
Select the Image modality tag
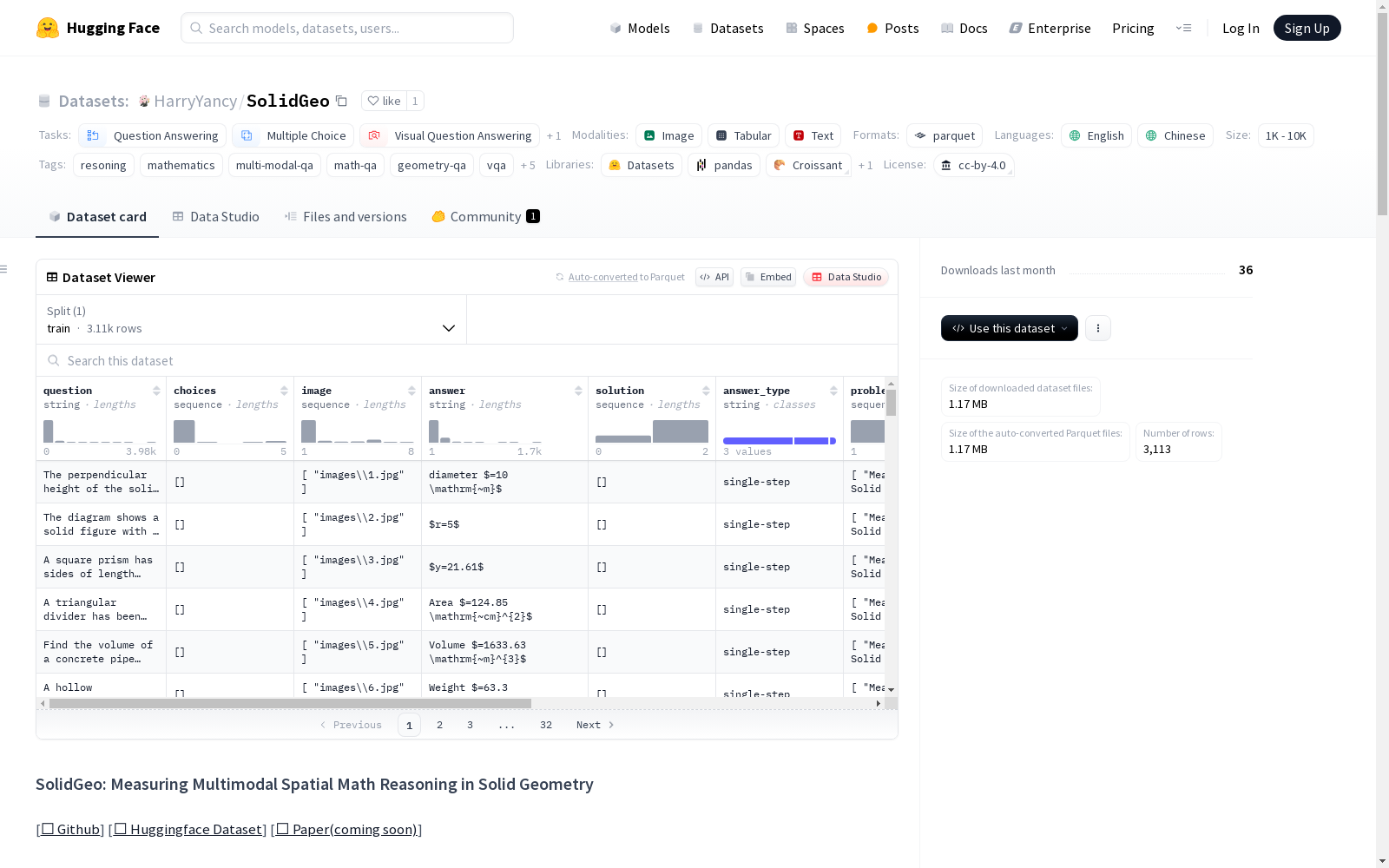click(668, 135)
